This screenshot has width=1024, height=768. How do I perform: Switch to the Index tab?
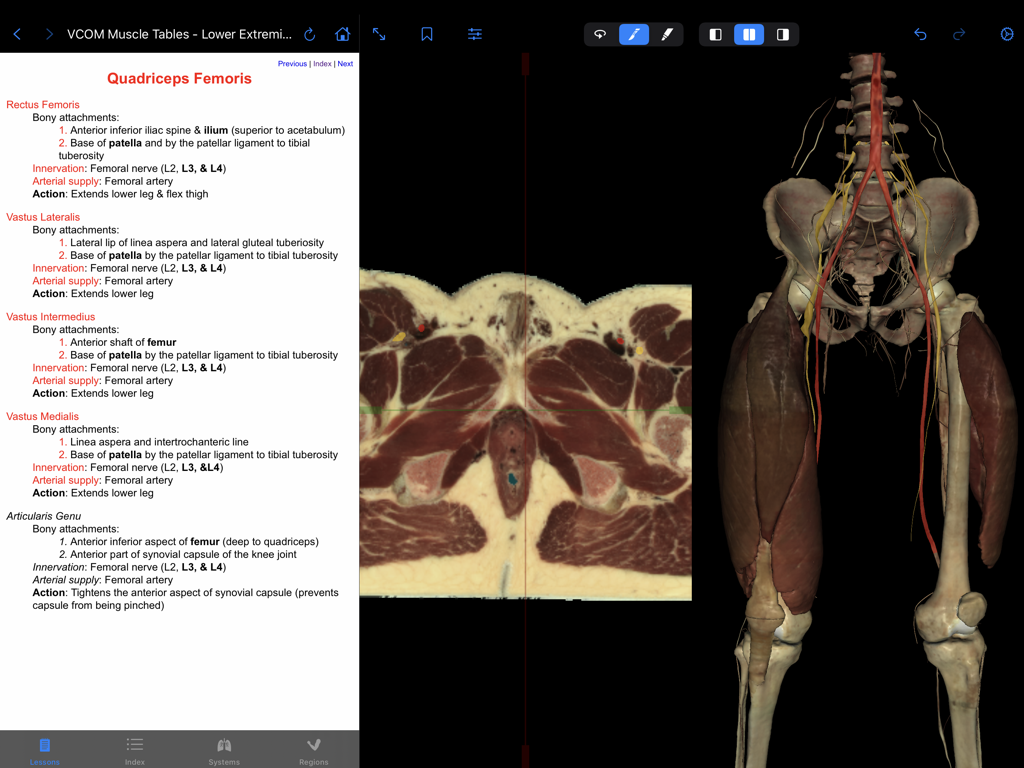coord(134,750)
